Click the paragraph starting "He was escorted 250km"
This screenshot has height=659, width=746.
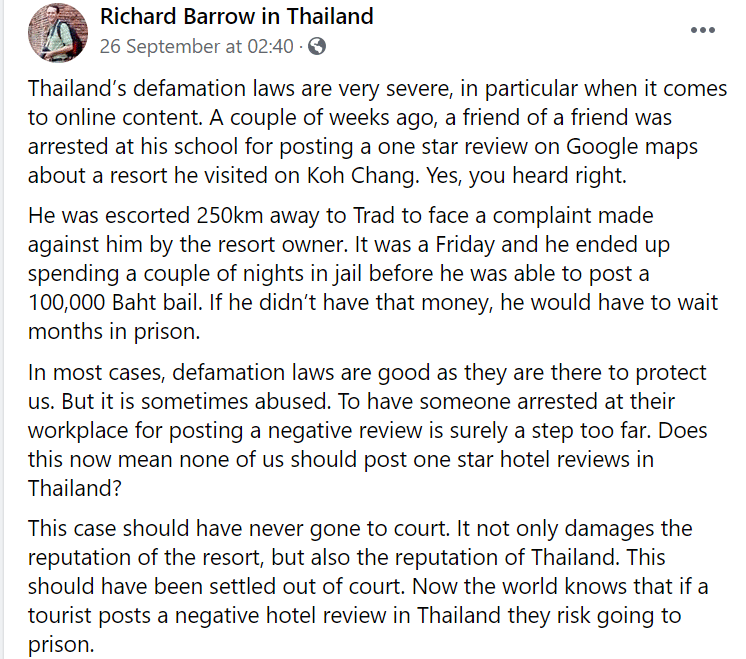[373, 273]
